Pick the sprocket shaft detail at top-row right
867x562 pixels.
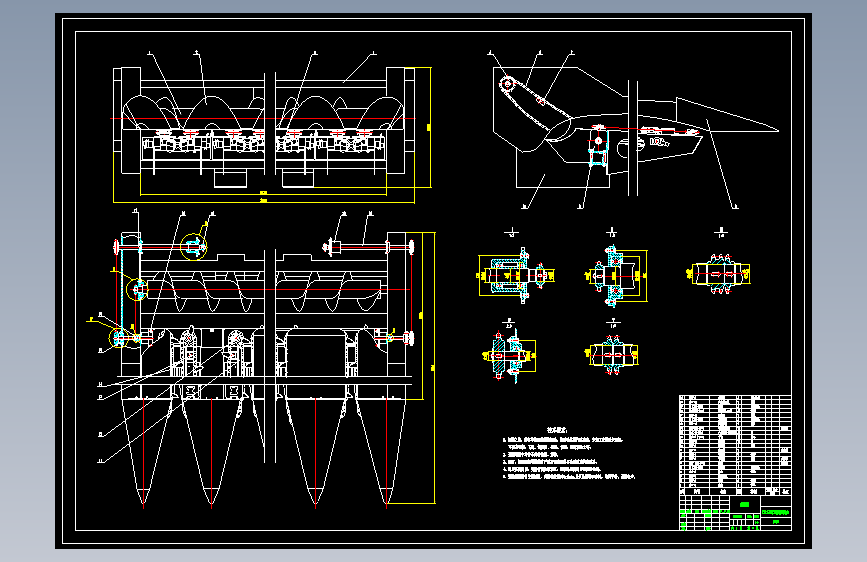click(719, 273)
